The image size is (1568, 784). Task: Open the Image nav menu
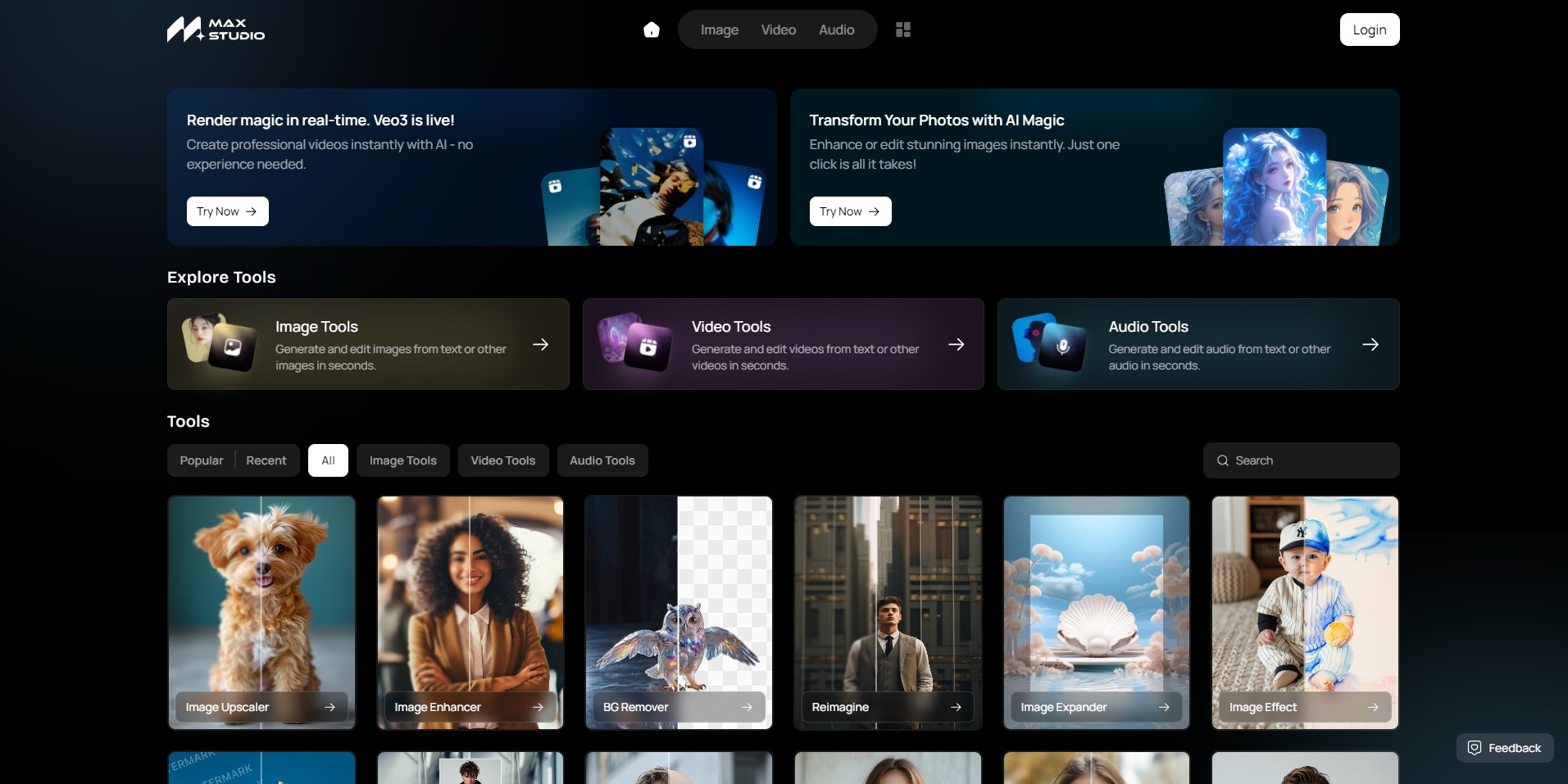pos(720,29)
